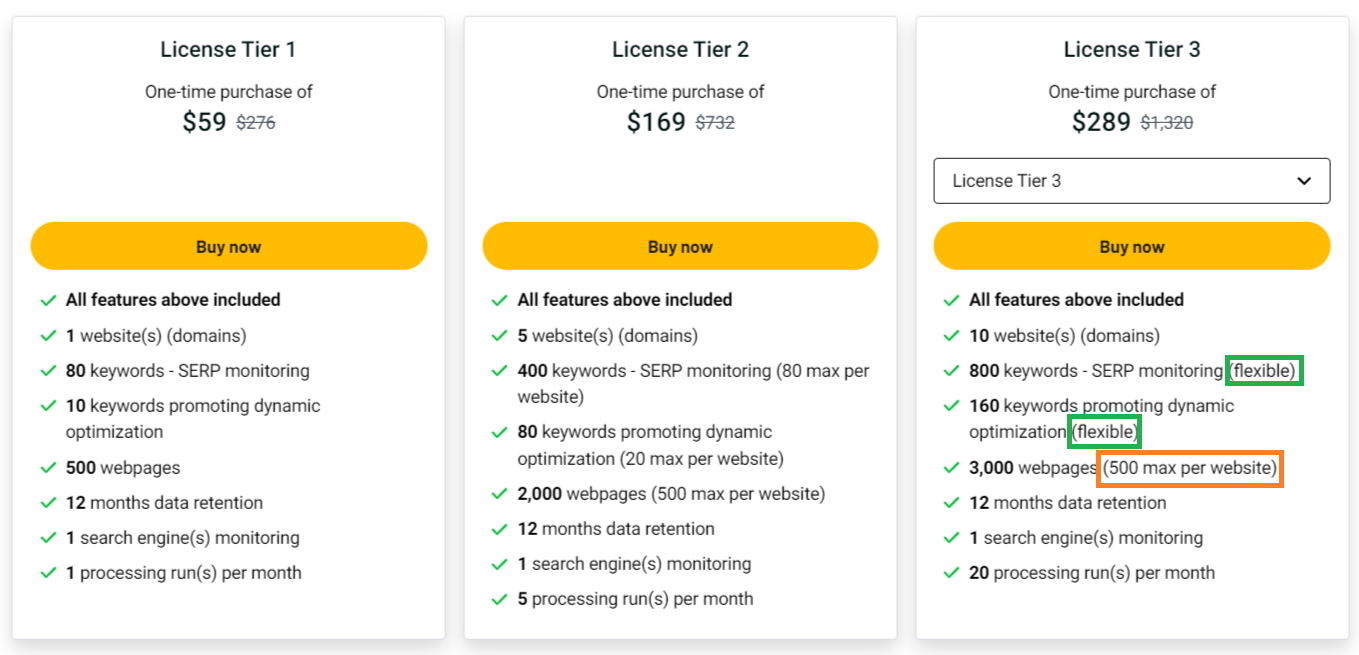This screenshot has height=655, width=1359.
Task: Click '(flexible)' label after 800 keywords
Action: [x=1264, y=371]
